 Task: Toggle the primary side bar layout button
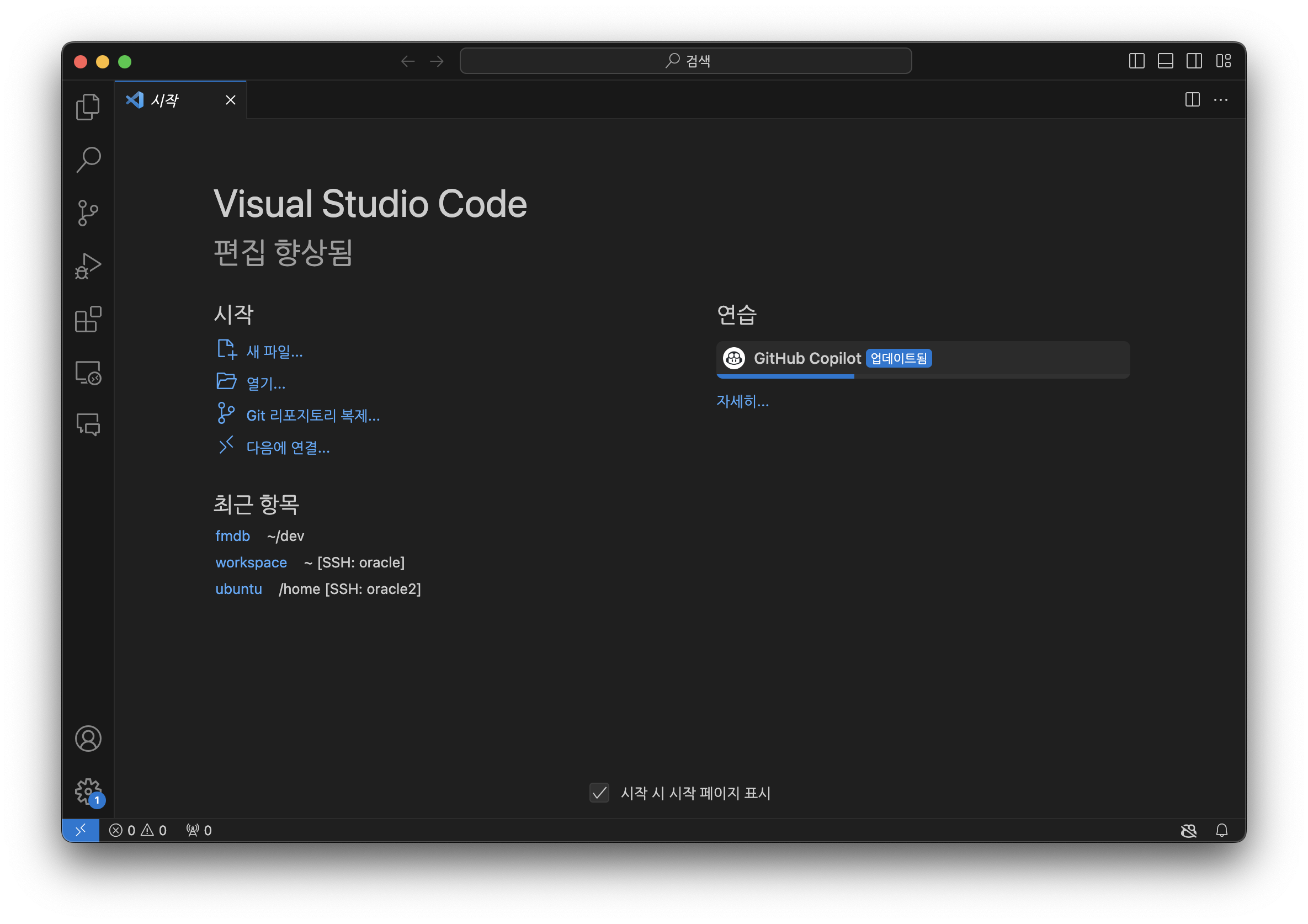[1136, 61]
